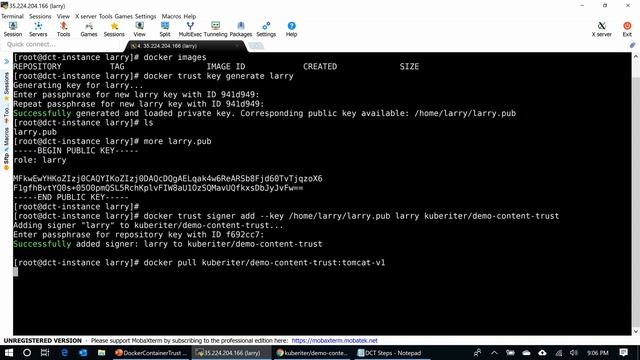Open the Macros vertical sidebar tab
The image size is (640, 360).
(x=7, y=138)
